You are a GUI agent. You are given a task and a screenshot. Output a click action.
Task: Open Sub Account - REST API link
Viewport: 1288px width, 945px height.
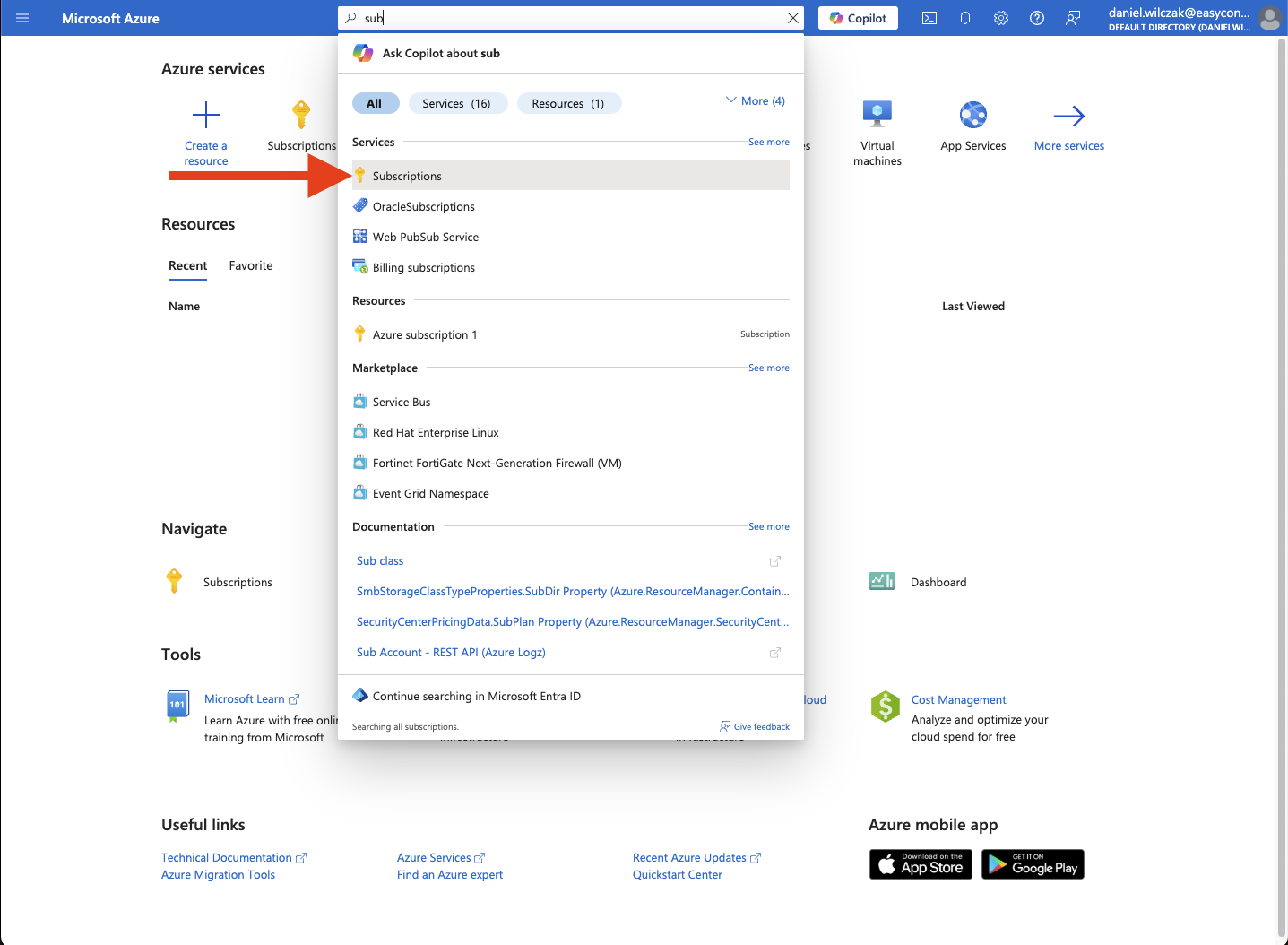pyautogui.click(x=451, y=652)
